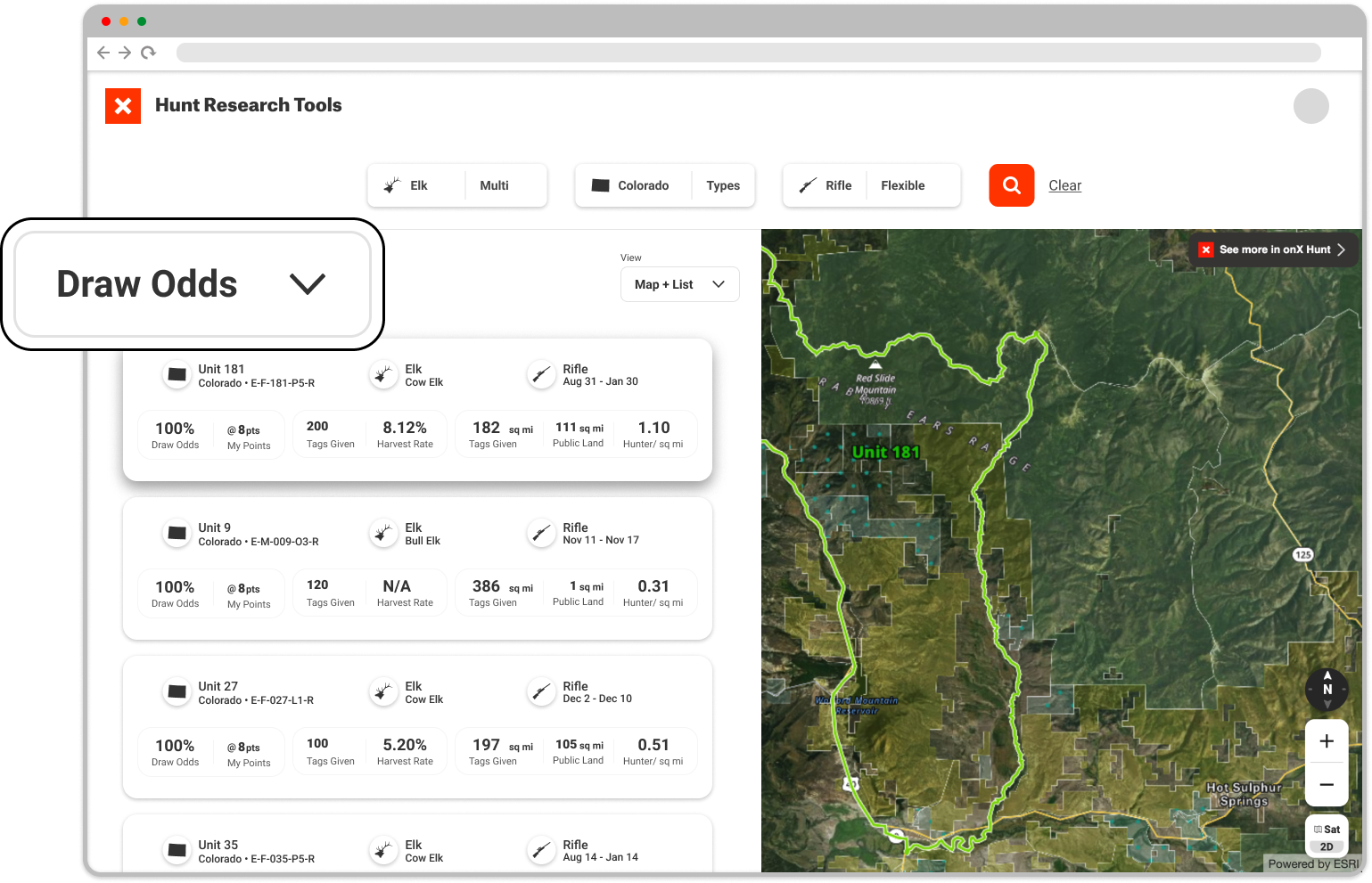
Task: Click the elk icon on Unit 9 card
Action: [383, 534]
